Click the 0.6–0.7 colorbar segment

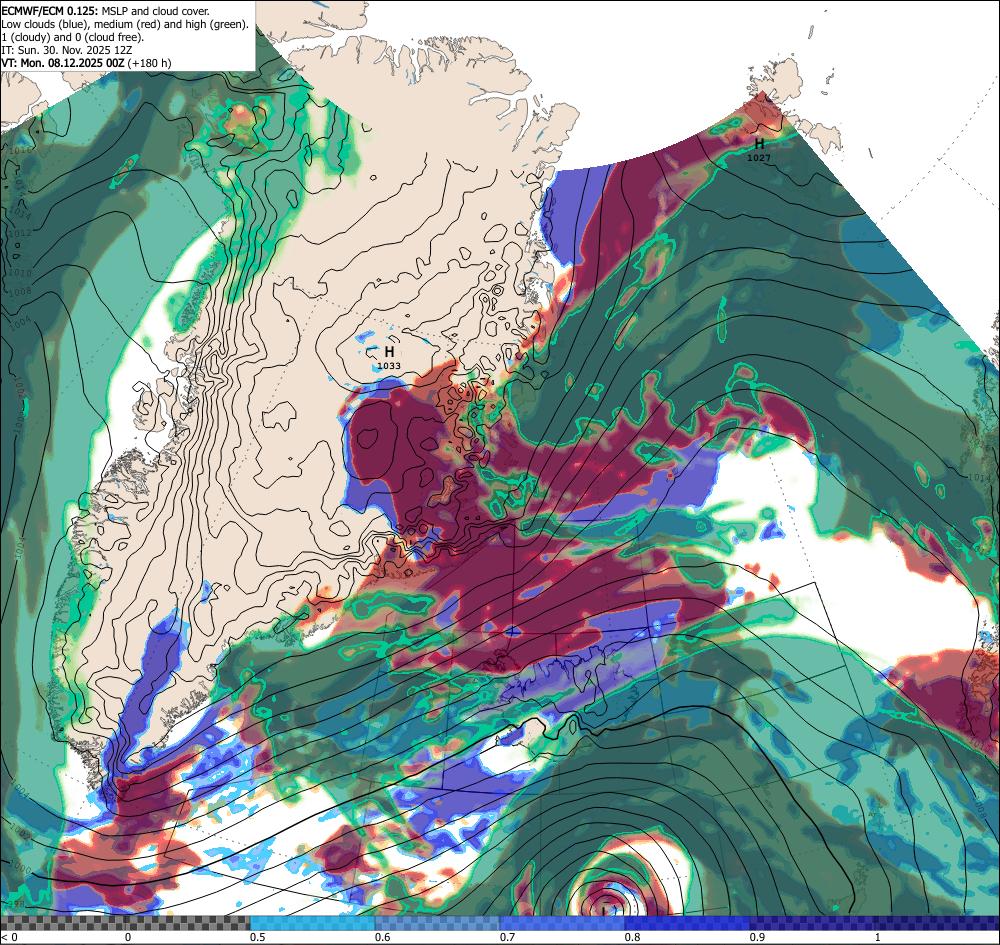(438, 923)
